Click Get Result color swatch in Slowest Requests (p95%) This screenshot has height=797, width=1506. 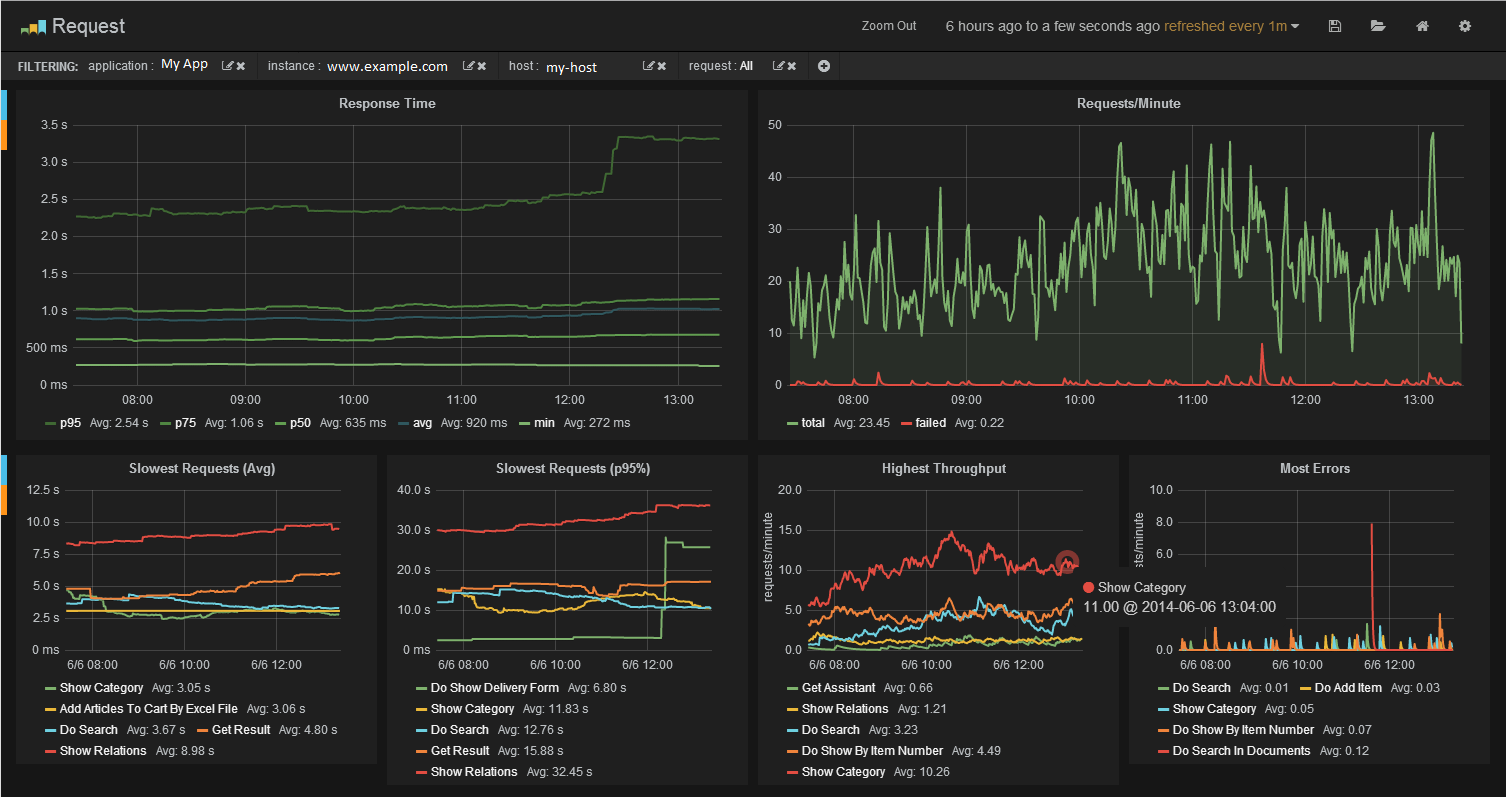pos(421,752)
